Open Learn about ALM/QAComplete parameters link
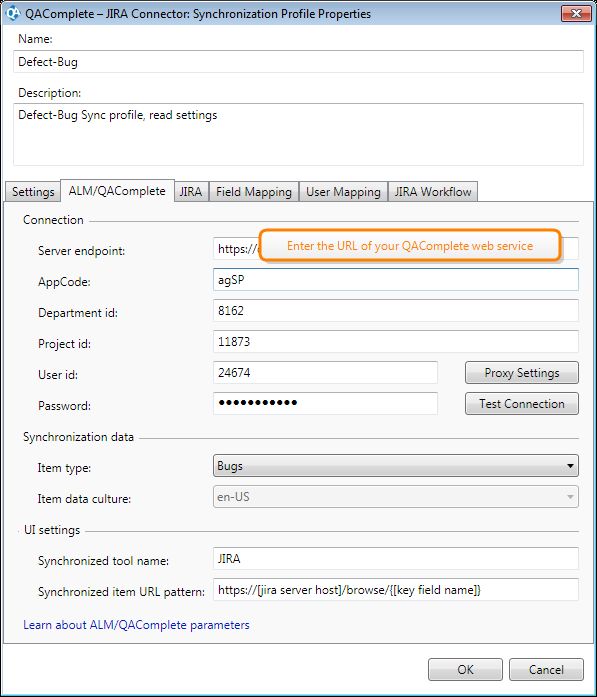The image size is (597, 697). click(x=136, y=625)
